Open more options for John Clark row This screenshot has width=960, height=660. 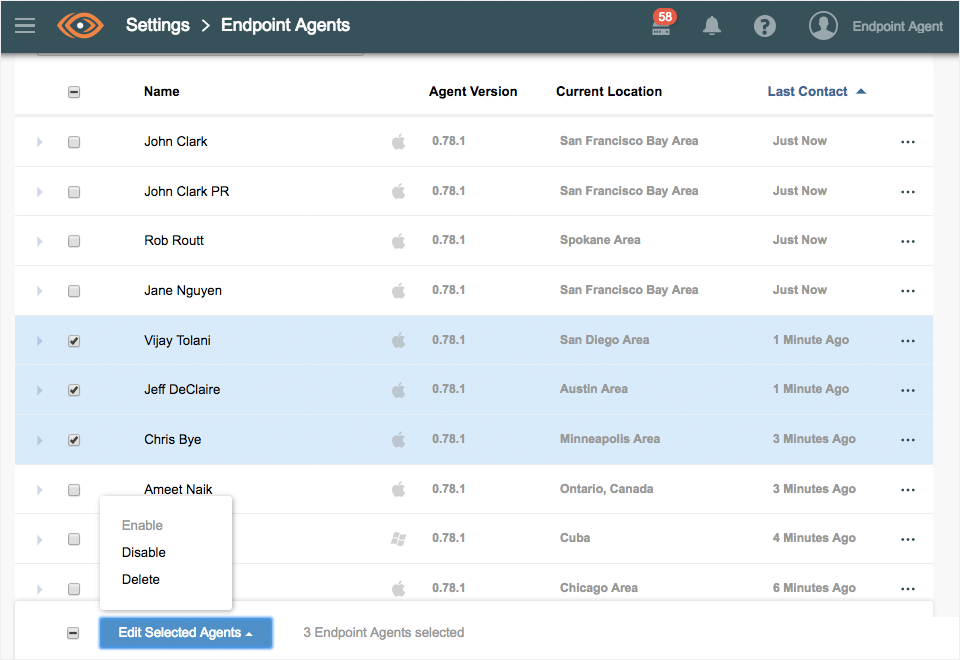(908, 142)
